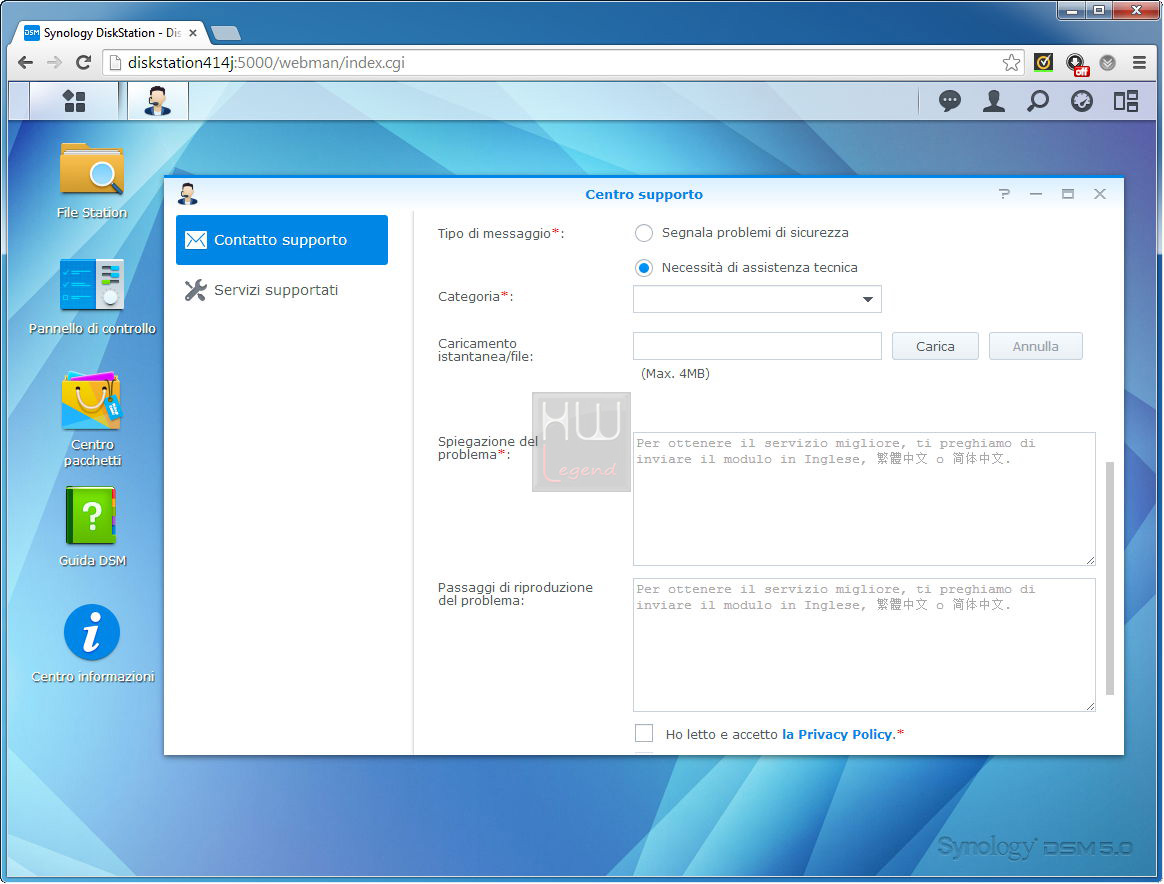This screenshot has height=884, width=1164.
Task: Open the DSM main menu grid icon
Action: [74, 101]
